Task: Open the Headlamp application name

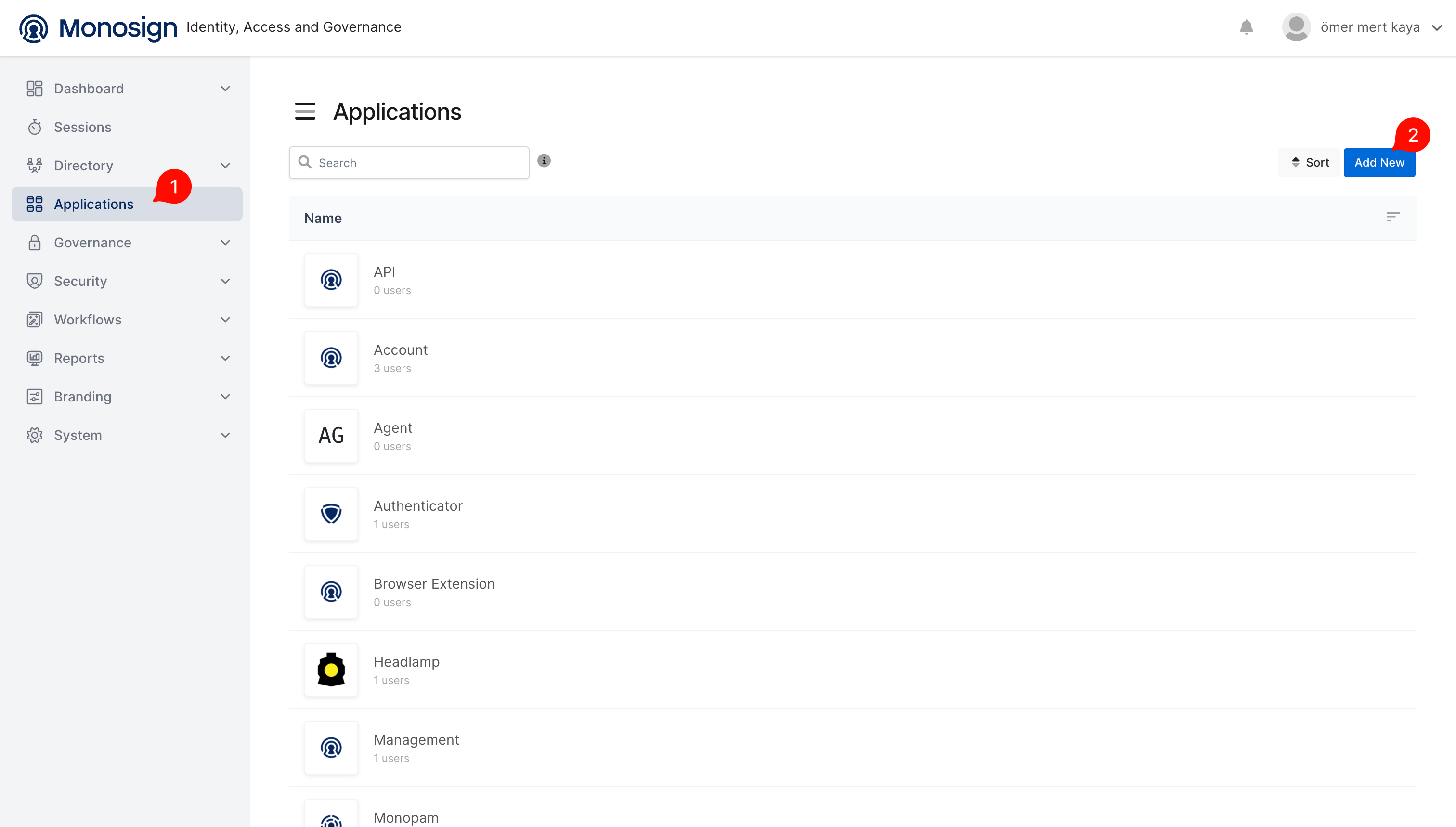Action: (x=407, y=662)
